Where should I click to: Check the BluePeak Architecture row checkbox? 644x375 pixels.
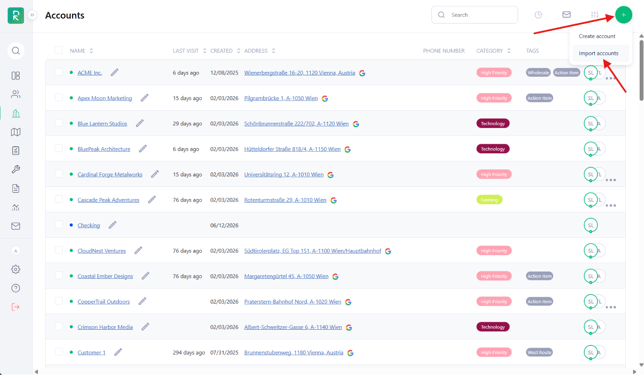[x=59, y=148]
